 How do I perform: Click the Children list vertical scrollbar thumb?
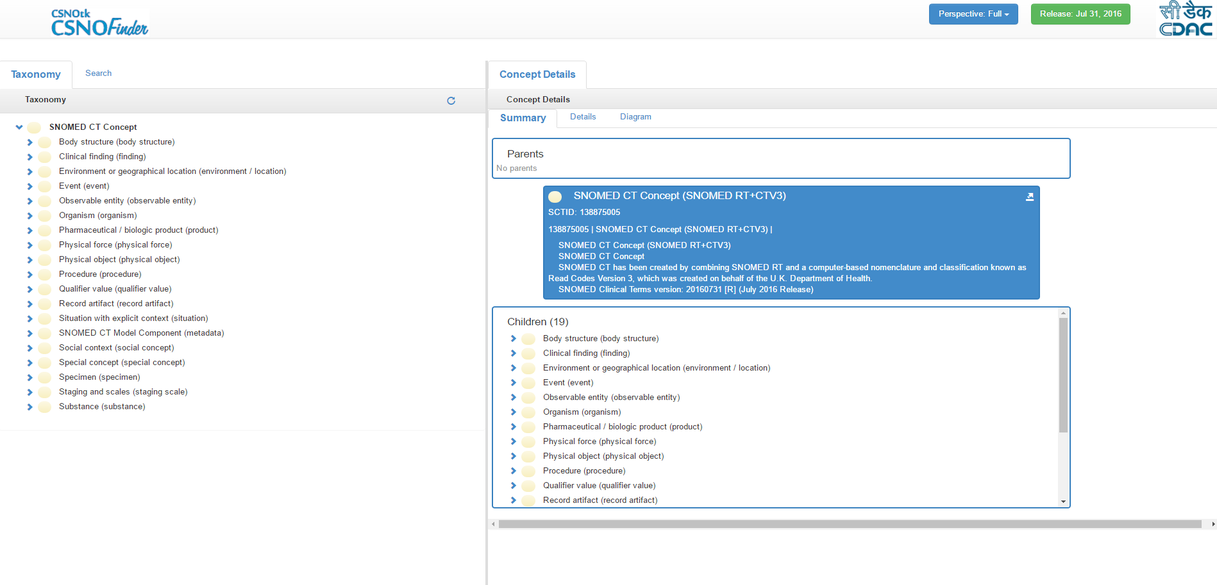click(1063, 375)
